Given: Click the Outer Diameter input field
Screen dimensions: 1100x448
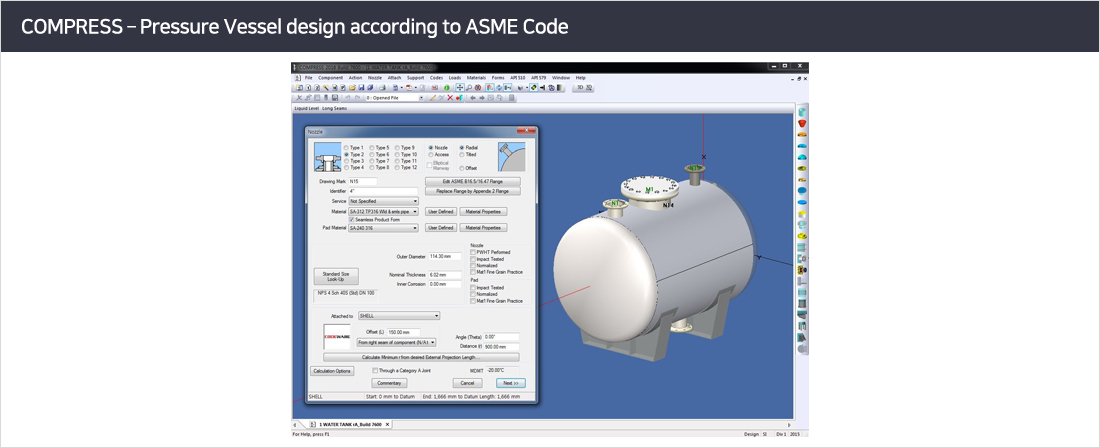Looking at the screenshot, I should [445, 256].
